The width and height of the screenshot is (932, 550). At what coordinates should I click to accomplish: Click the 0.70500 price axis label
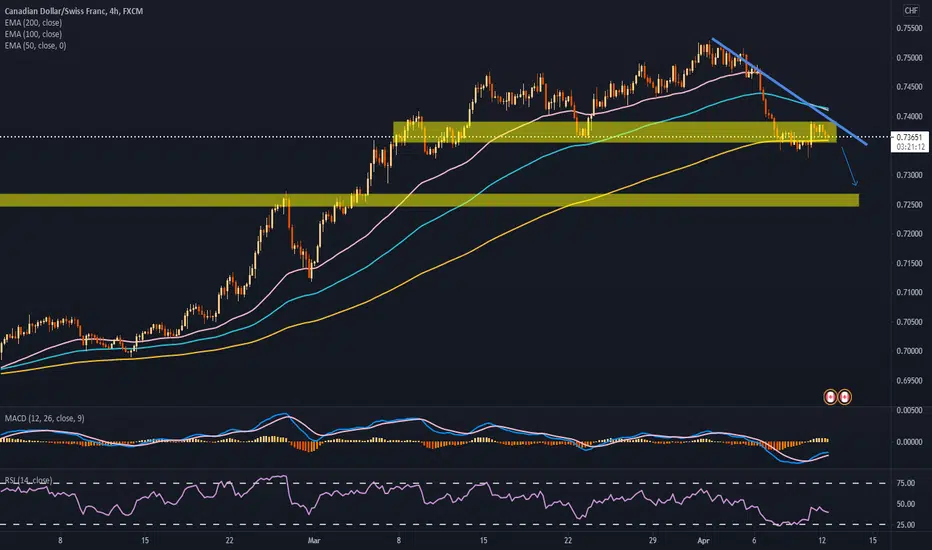tap(909, 322)
